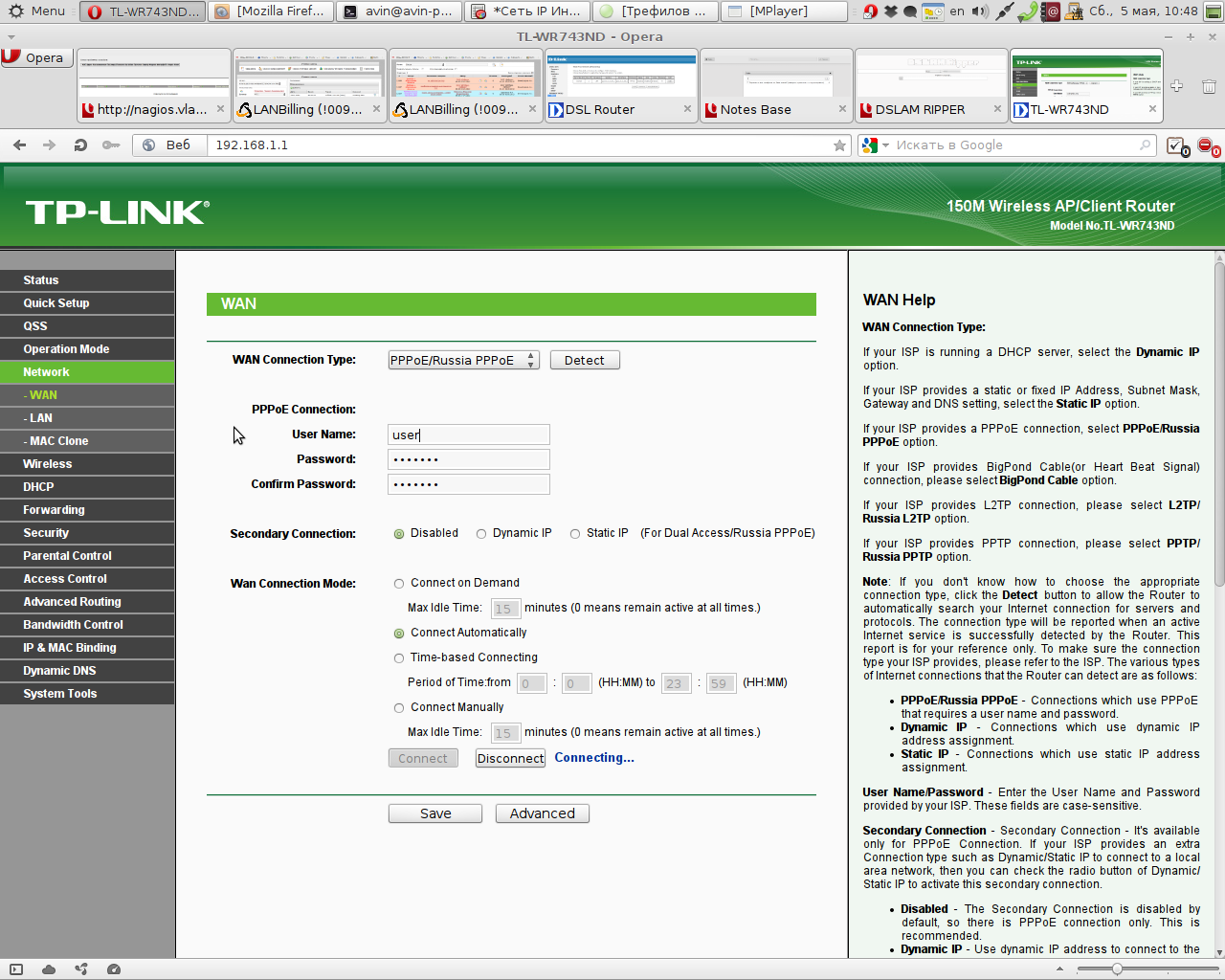Open the LAN submenu item
The image size is (1225, 980).
[87, 418]
